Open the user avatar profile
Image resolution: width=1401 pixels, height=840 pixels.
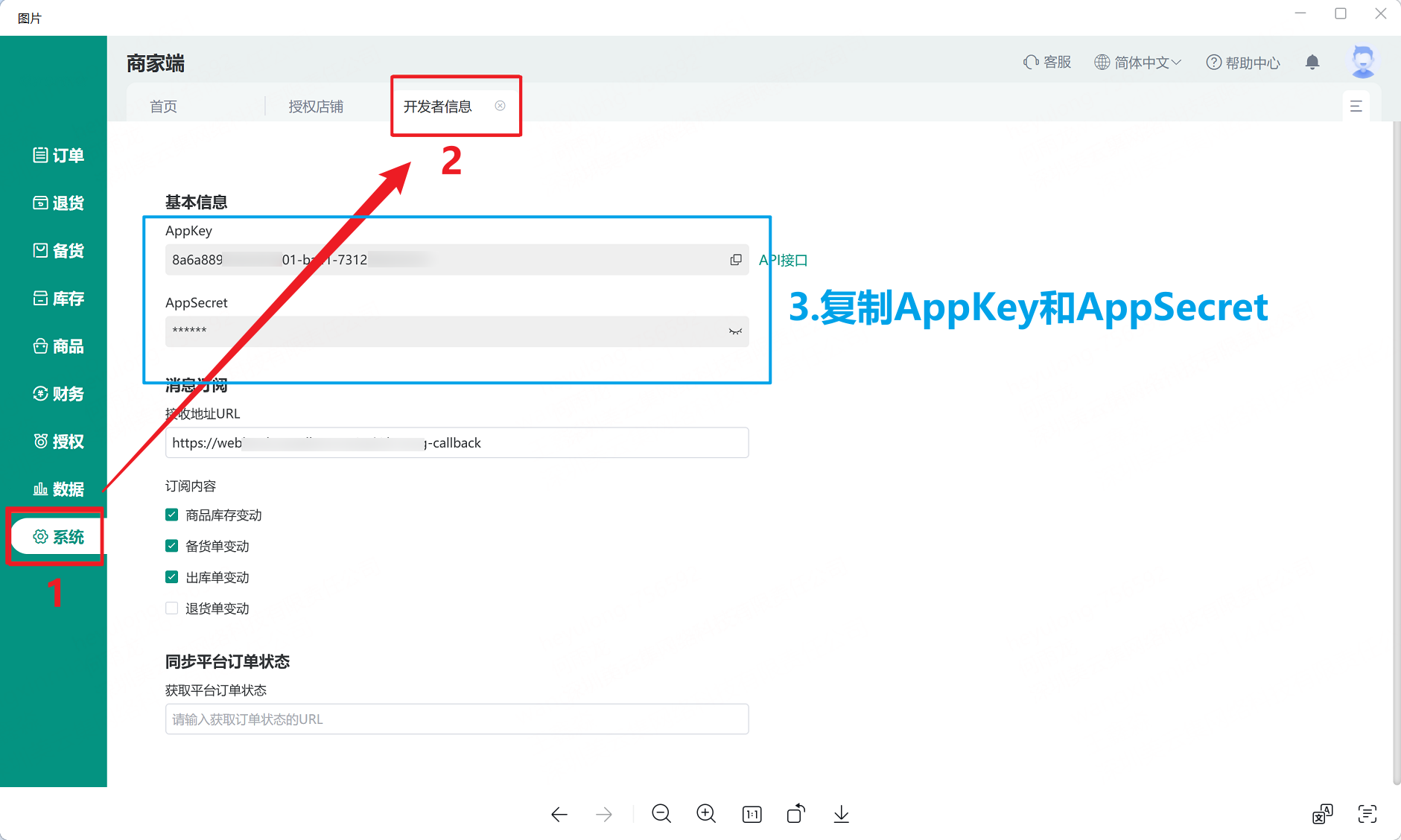tap(1363, 62)
